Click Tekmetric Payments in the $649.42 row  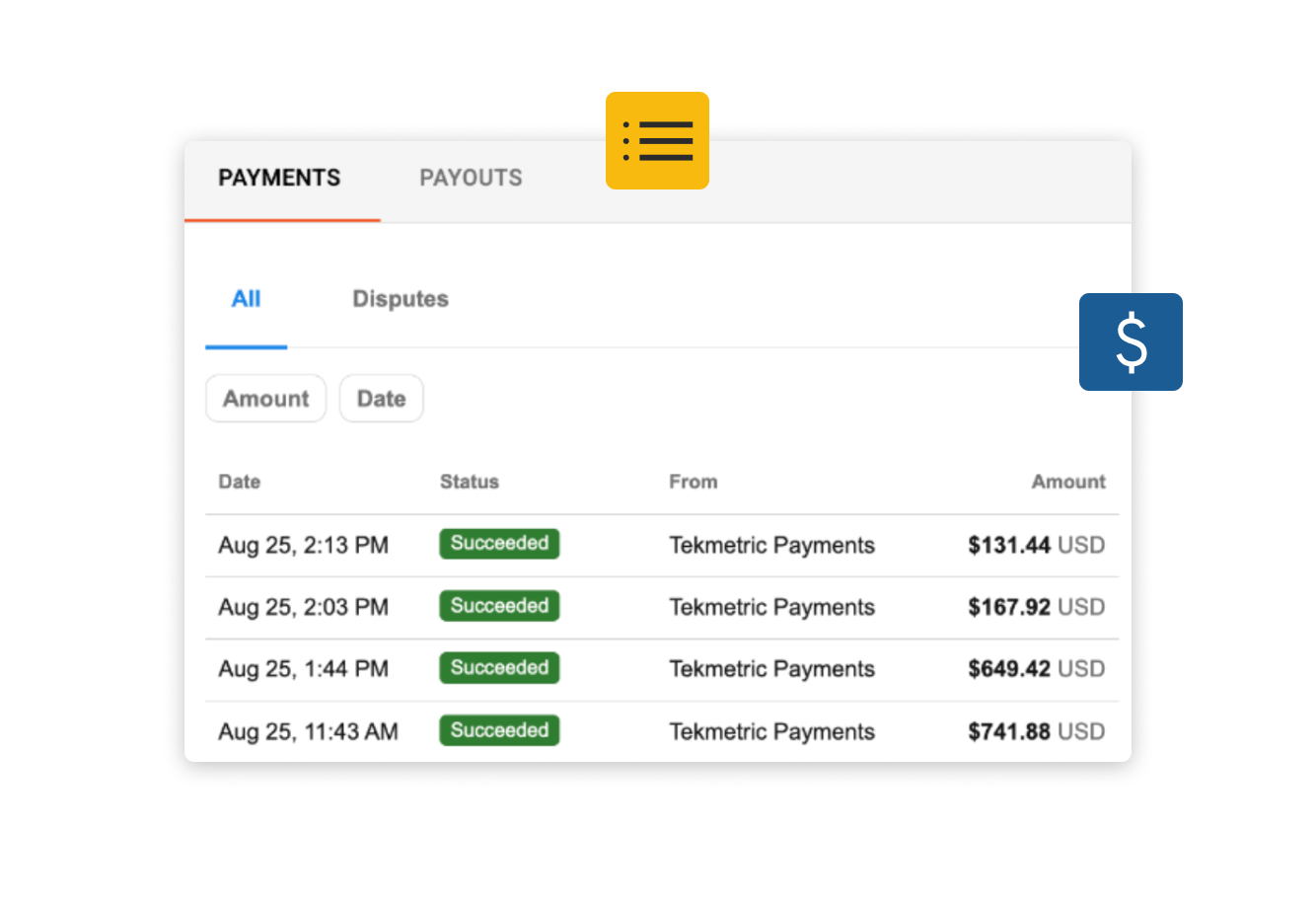pyautogui.click(x=771, y=669)
